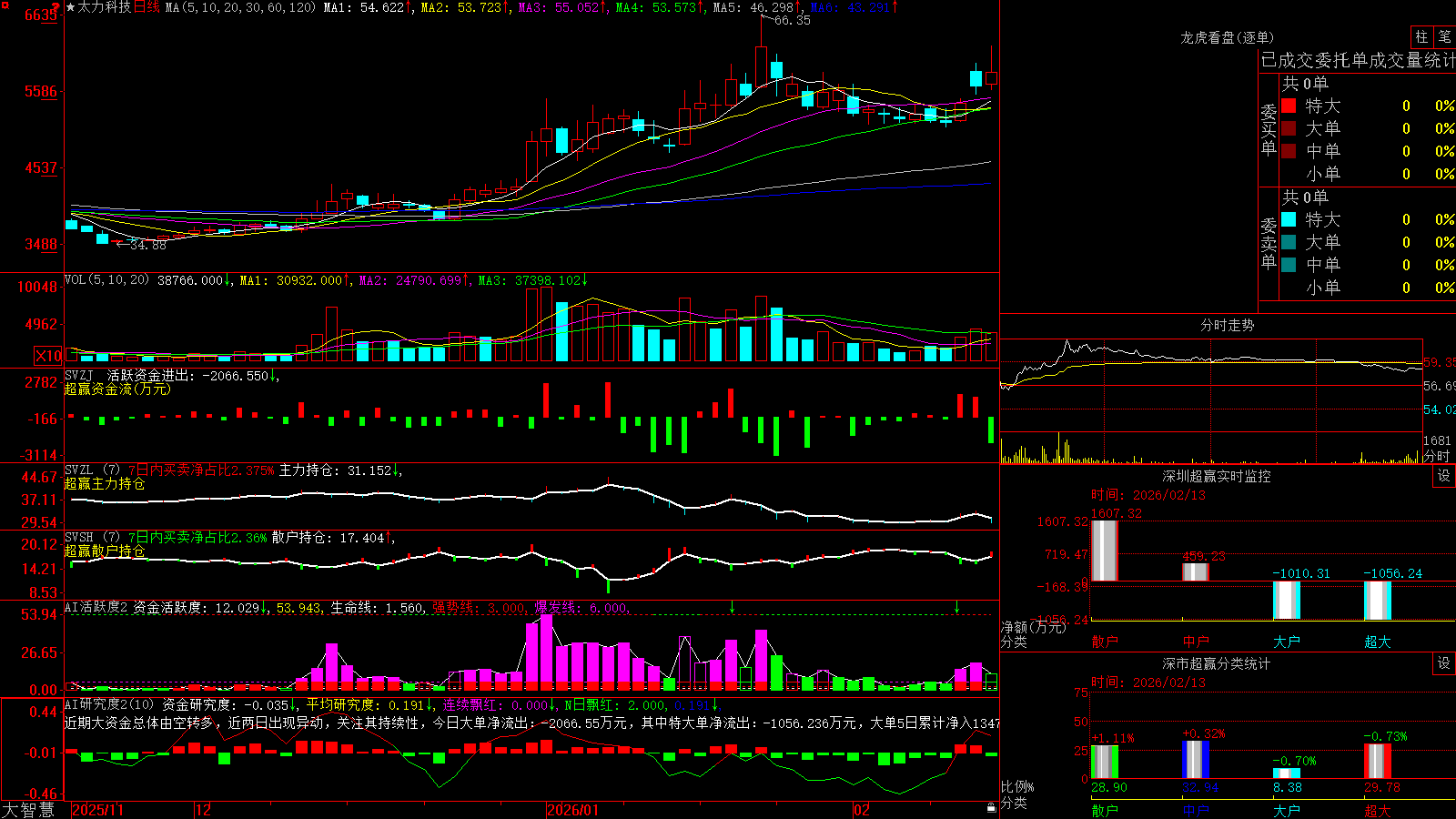Click the SVZL (7) indicator label
Viewport: 1456px width, 819px height.
[x=92, y=470]
